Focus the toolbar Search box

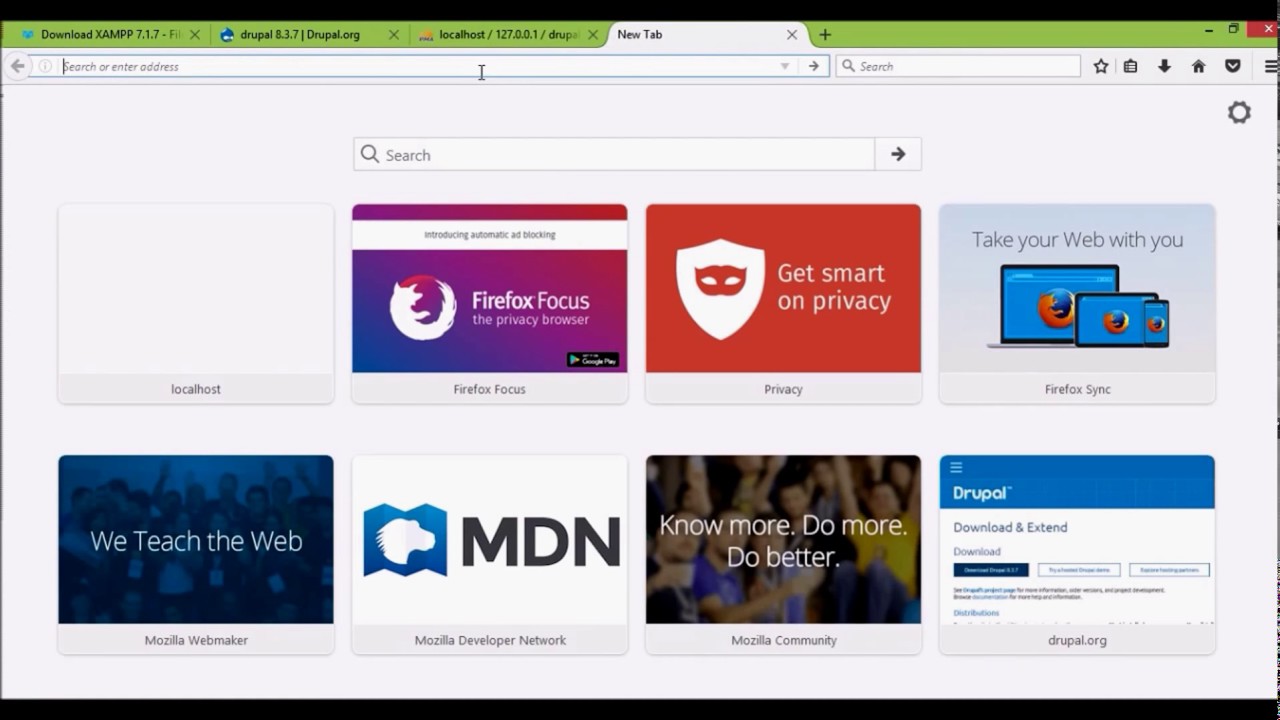958,66
